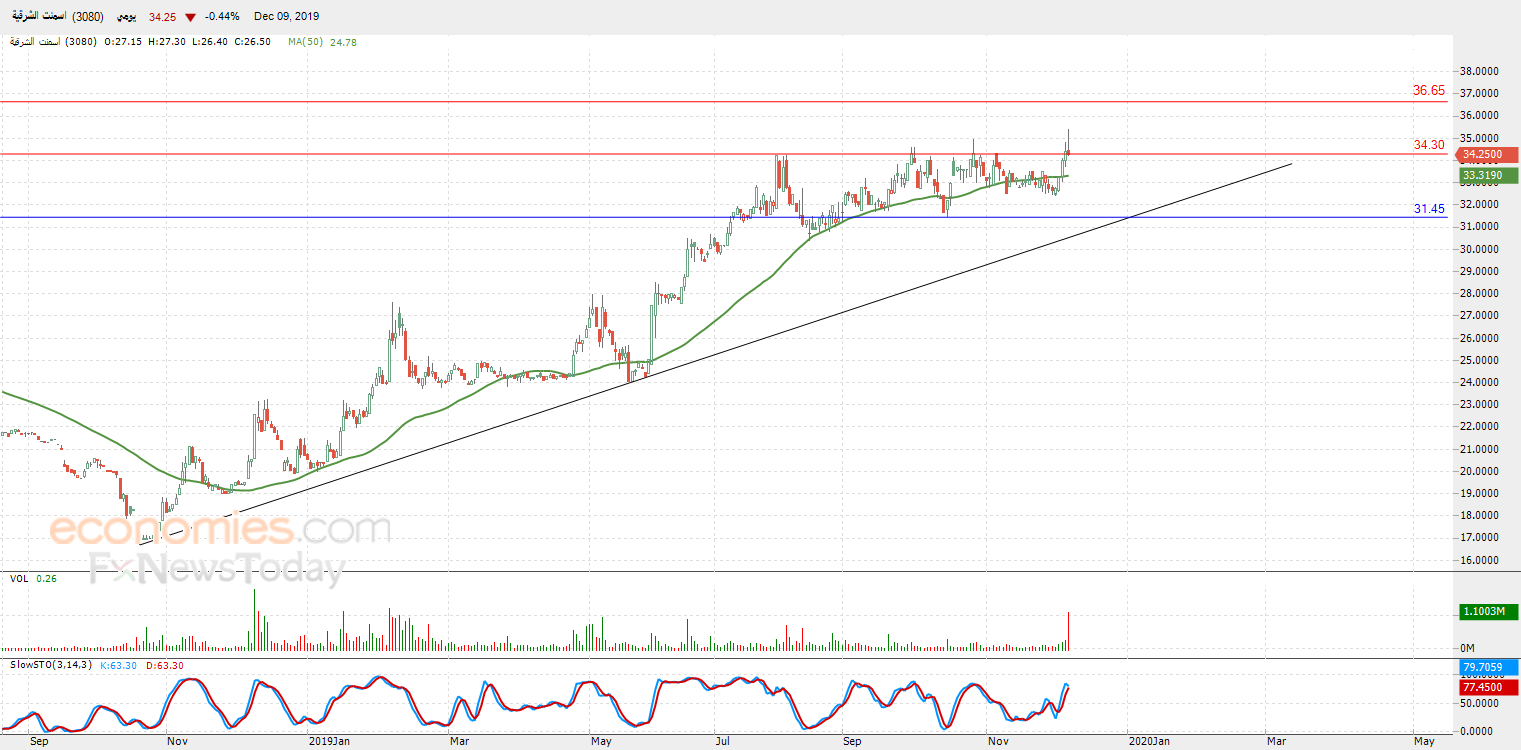Click the last price 34.25 in header

coord(162,17)
